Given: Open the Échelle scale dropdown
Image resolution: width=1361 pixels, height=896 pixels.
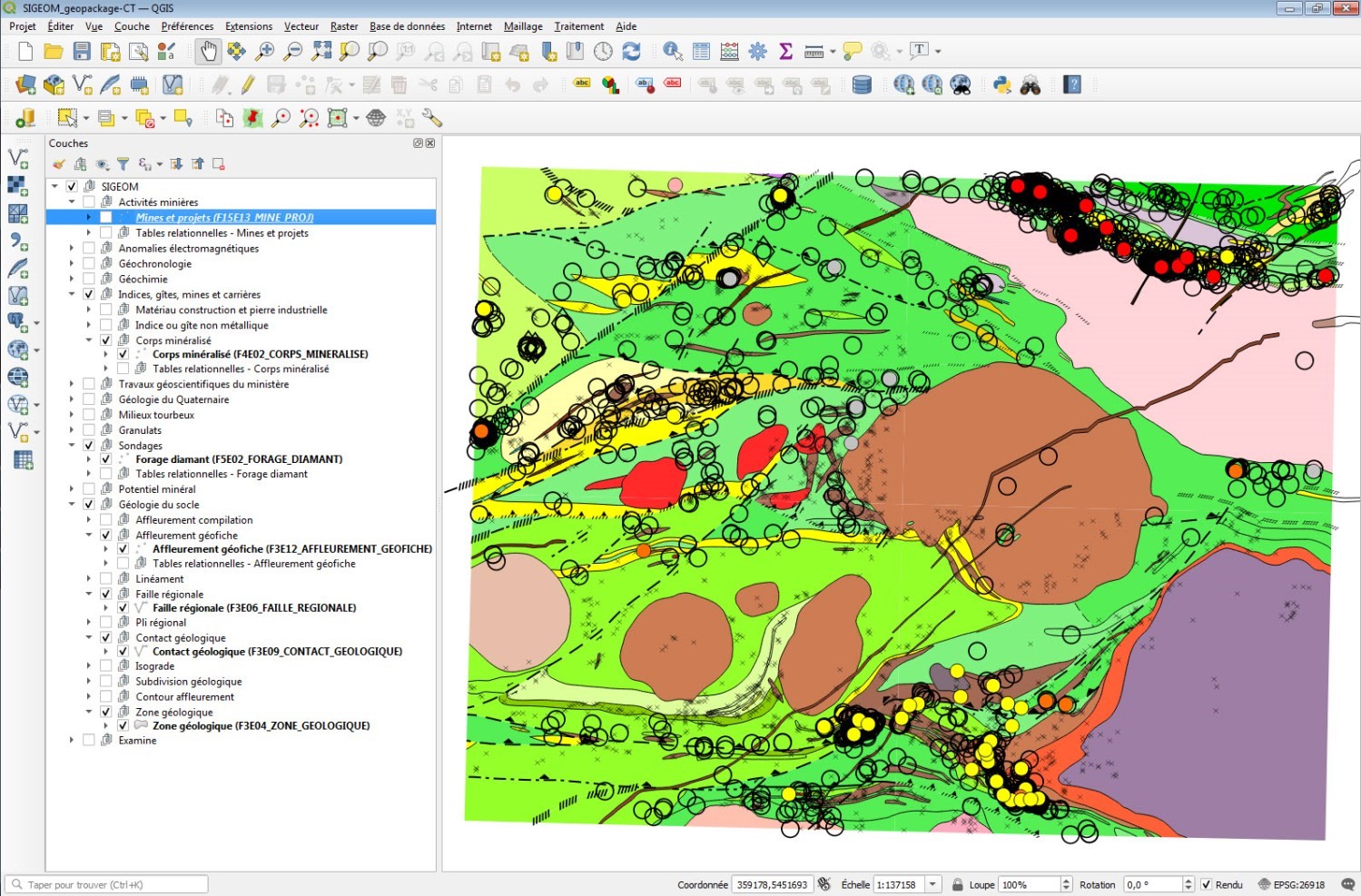Looking at the screenshot, I should [932, 884].
